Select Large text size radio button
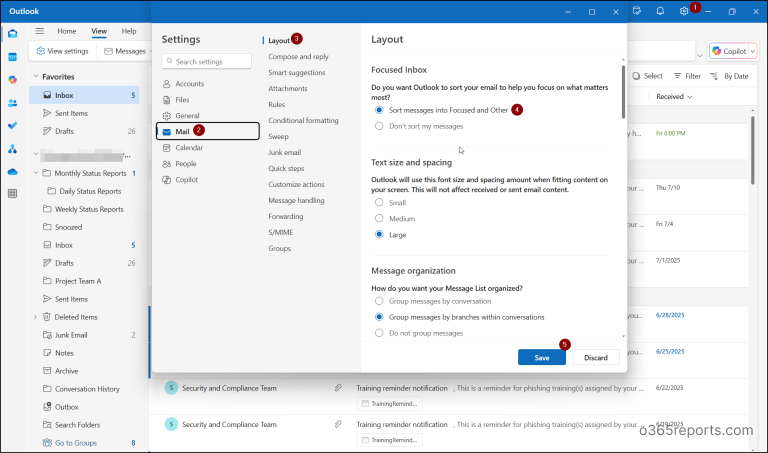The image size is (768, 453). pyautogui.click(x=379, y=234)
